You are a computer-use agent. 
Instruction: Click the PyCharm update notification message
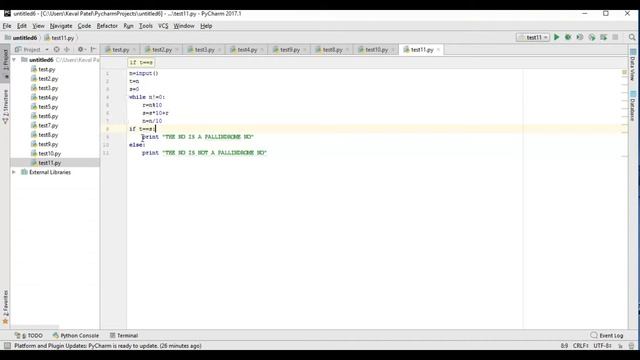(x=108, y=346)
